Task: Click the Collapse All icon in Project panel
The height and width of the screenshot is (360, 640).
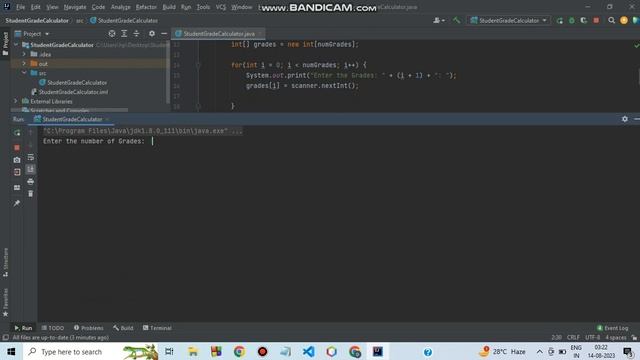Action: [136, 33]
